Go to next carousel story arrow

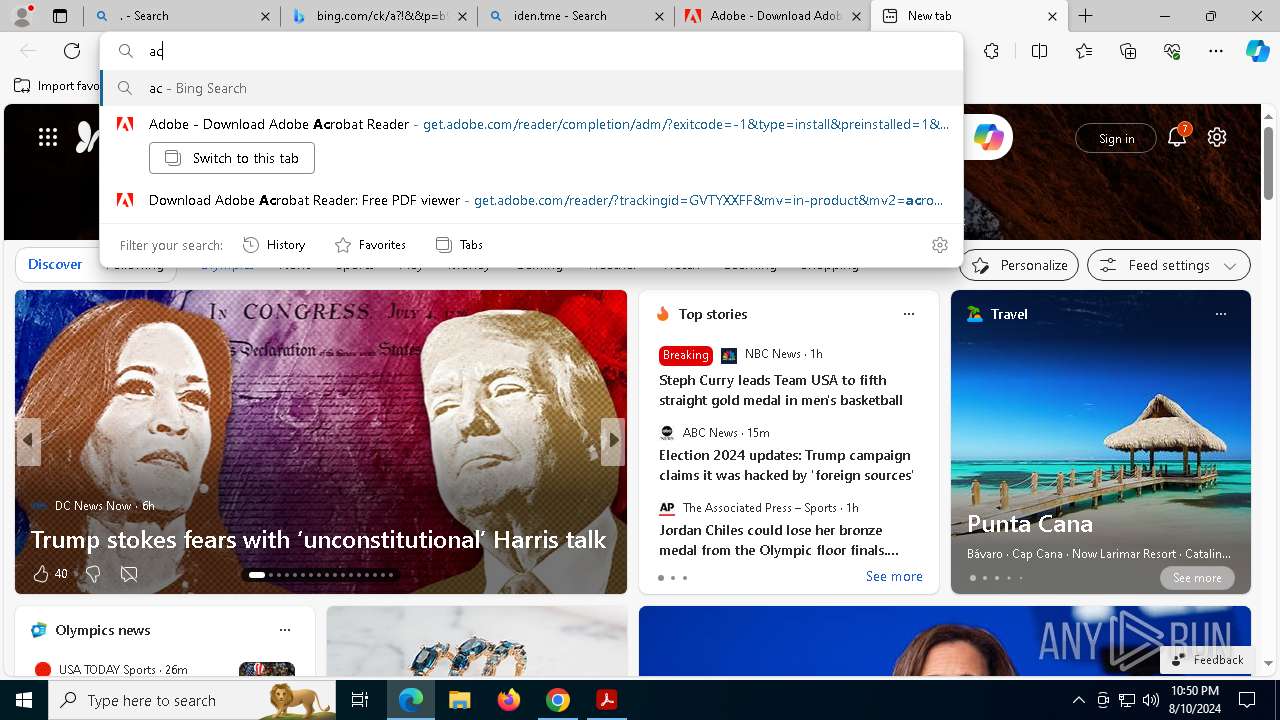tap(613, 440)
